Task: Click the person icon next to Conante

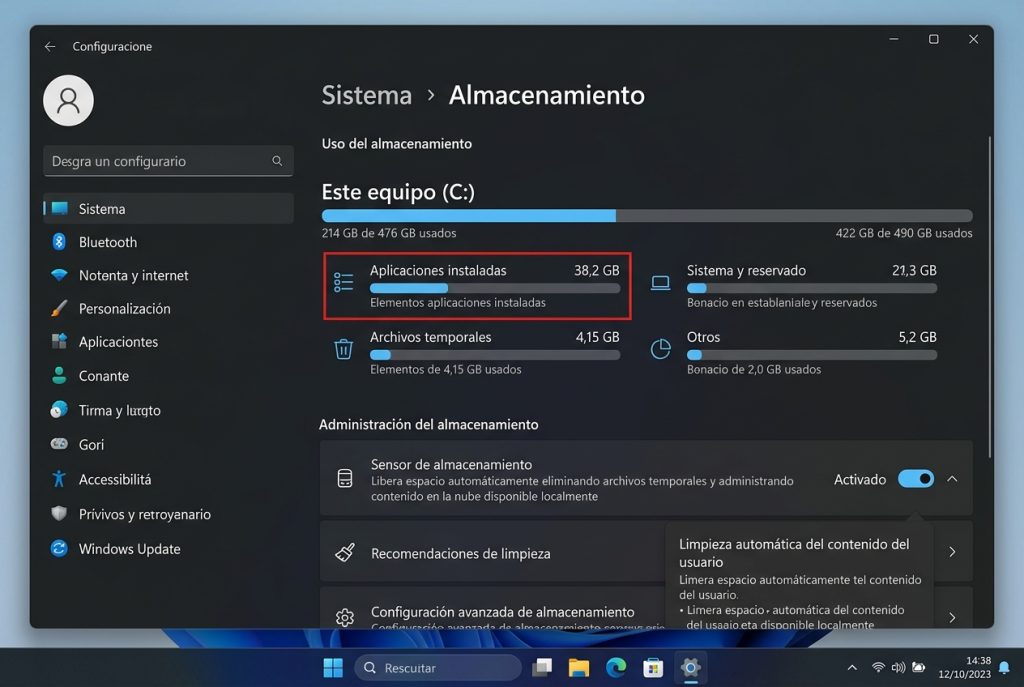Action: tap(59, 375)
